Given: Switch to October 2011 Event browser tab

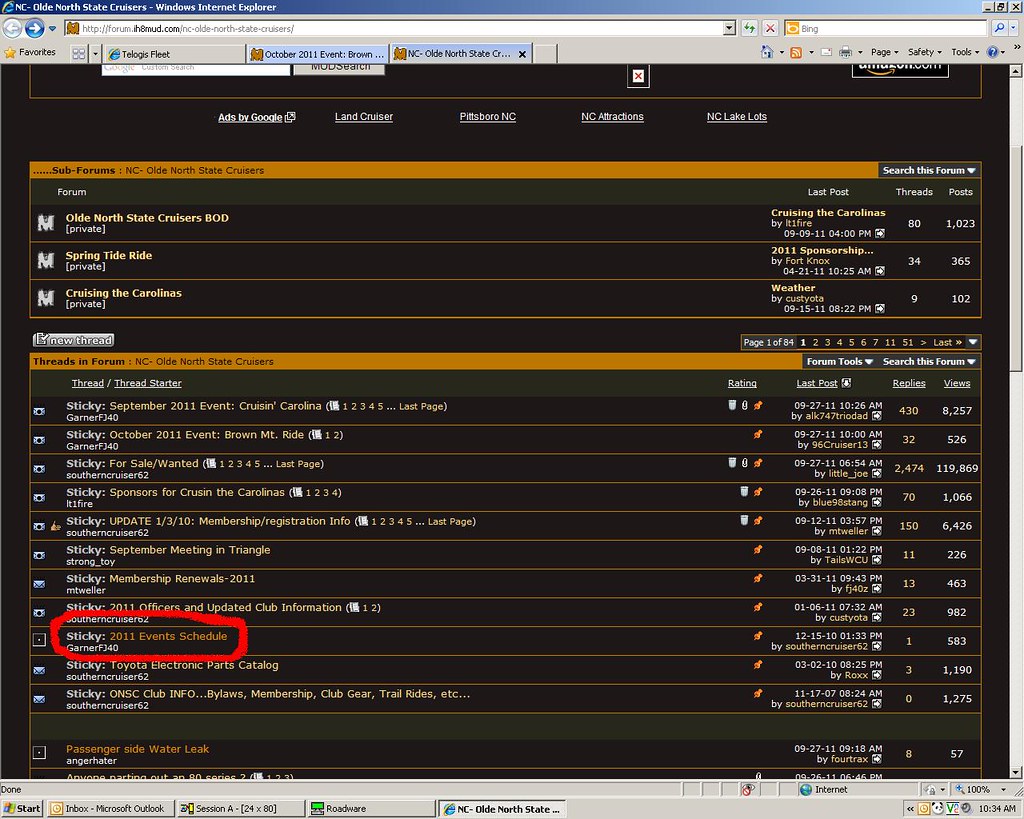Looking at the screenshot, I should (317, 54).
